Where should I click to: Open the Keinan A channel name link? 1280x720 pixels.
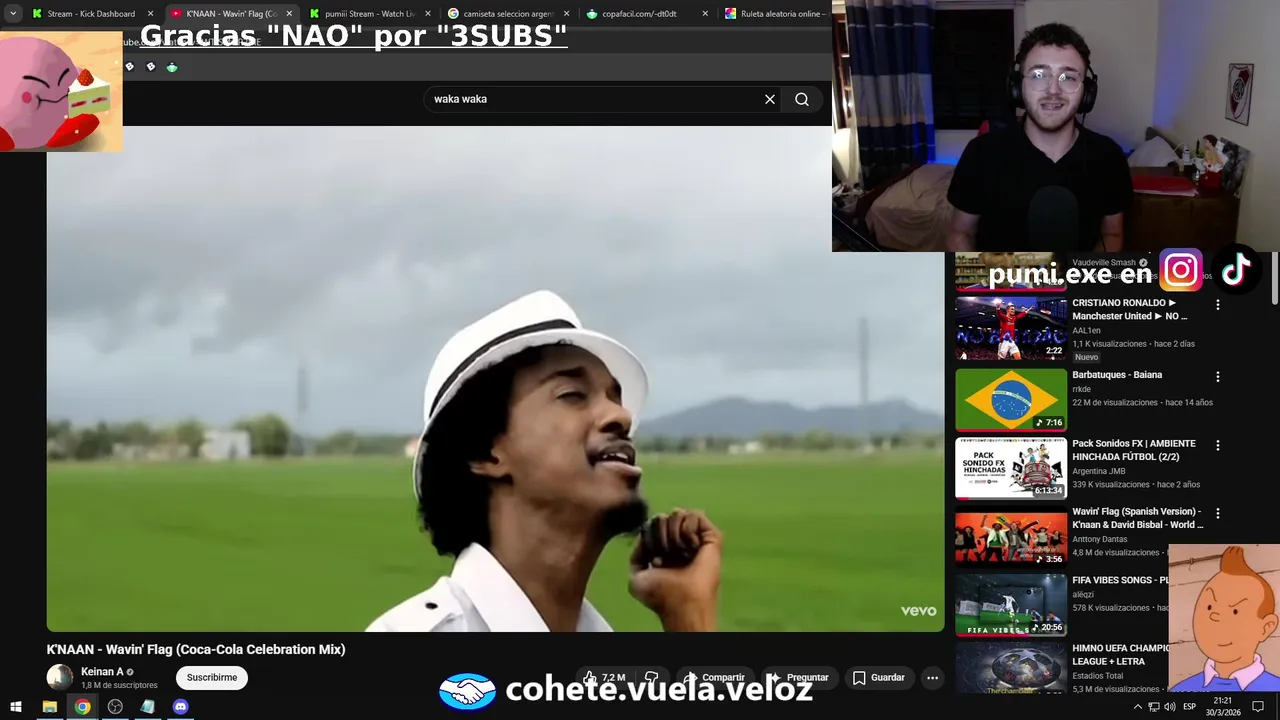[x=102, y=672]
